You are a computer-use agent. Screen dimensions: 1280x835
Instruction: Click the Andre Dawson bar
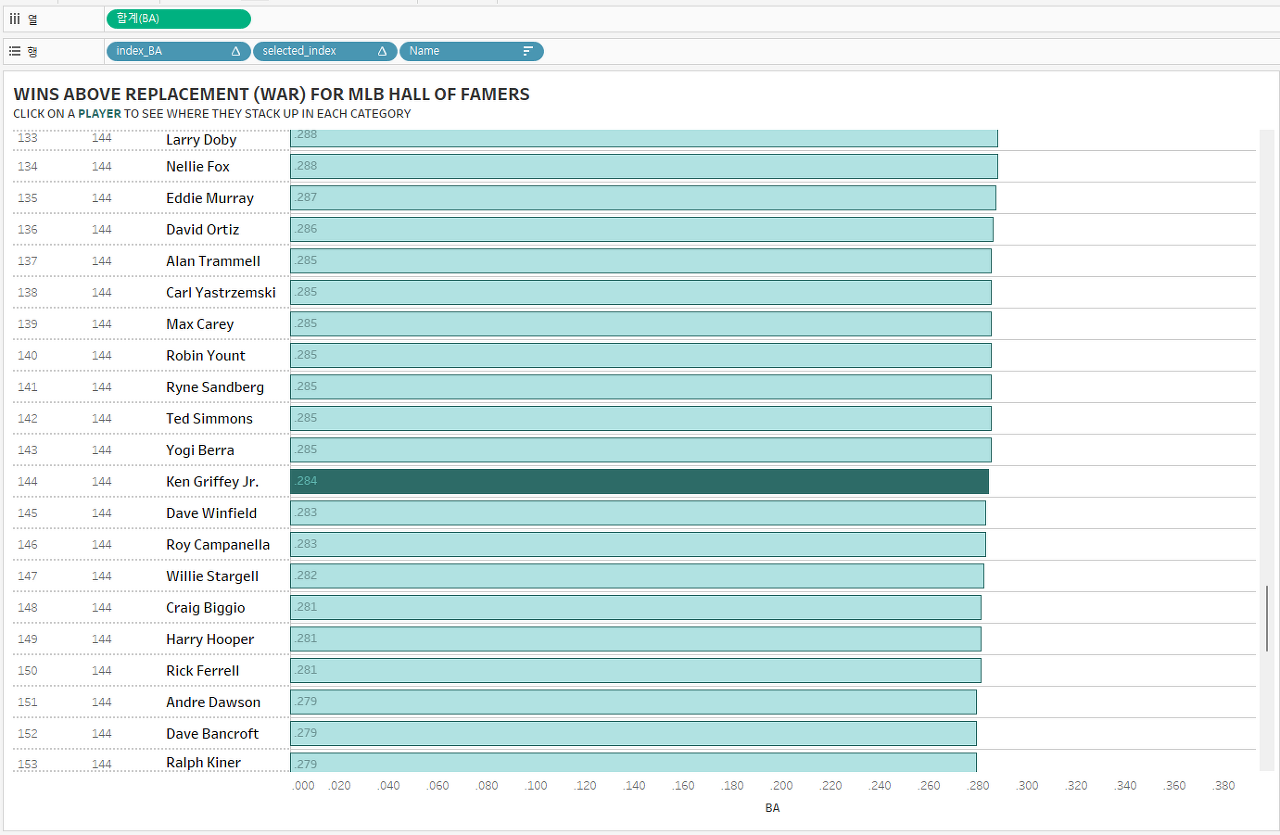click(633, 702)
